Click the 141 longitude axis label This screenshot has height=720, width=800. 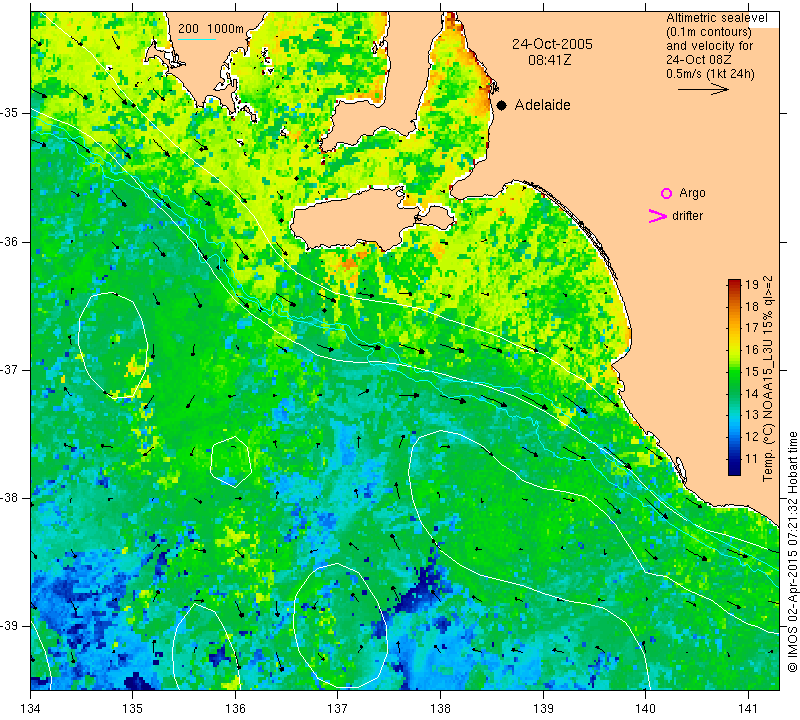(748, 708)
